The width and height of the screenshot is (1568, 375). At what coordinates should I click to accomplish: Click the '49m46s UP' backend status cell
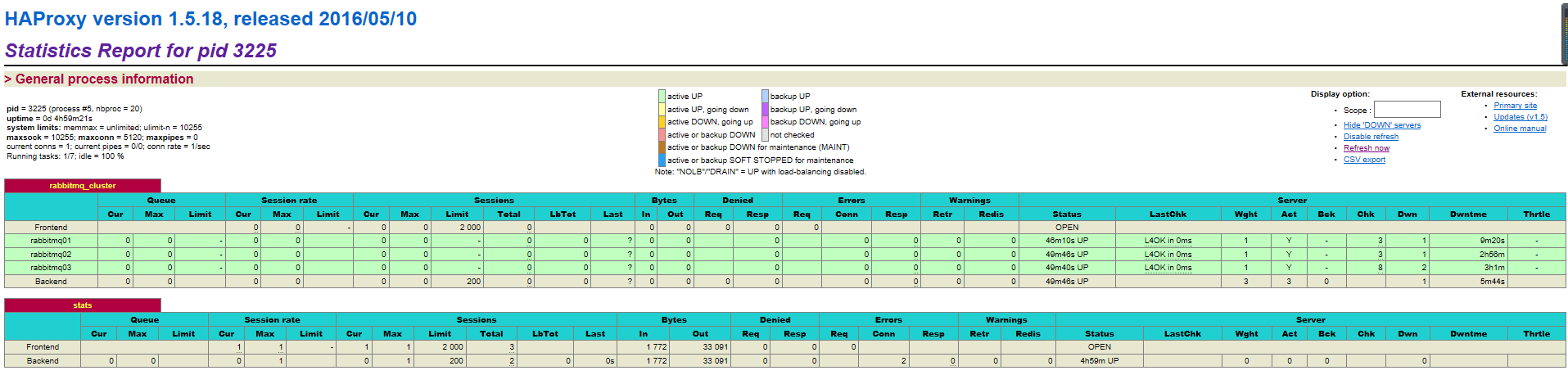1067,282
